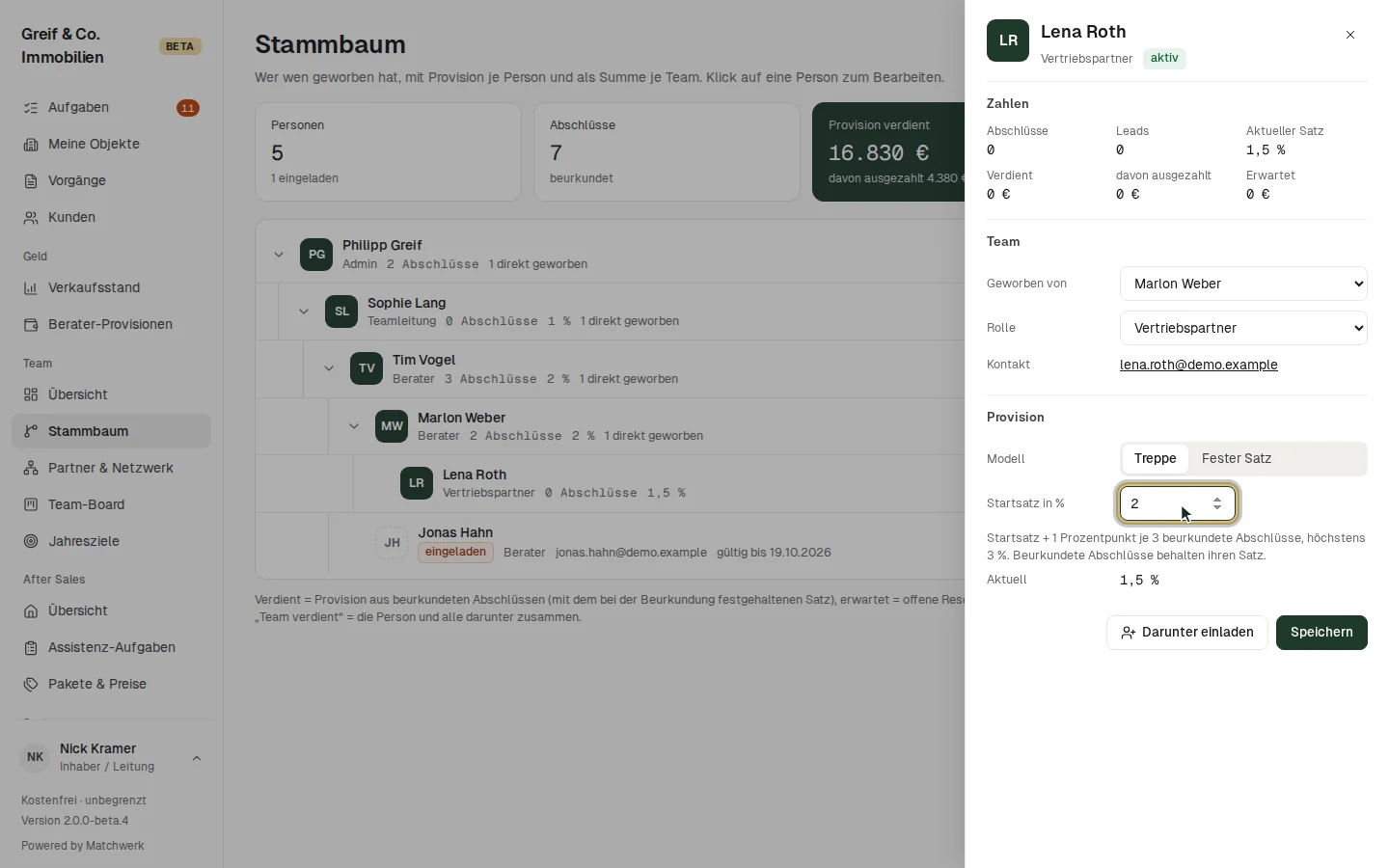Click the Abschlüsse summary card
This screenshot has height=868, width=1389.
667,152
